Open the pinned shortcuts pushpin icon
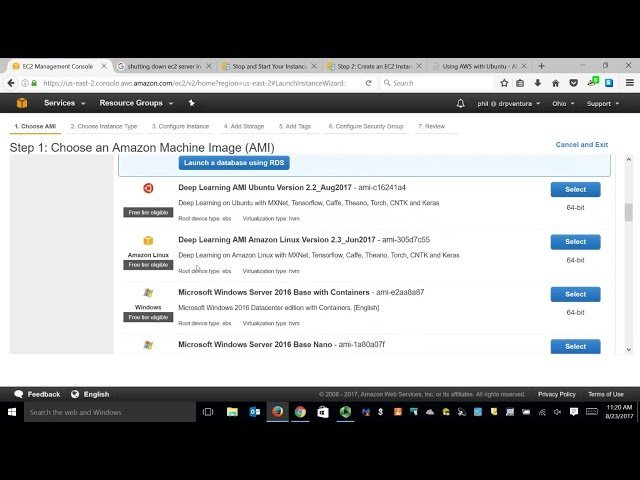 click(191, 103)
